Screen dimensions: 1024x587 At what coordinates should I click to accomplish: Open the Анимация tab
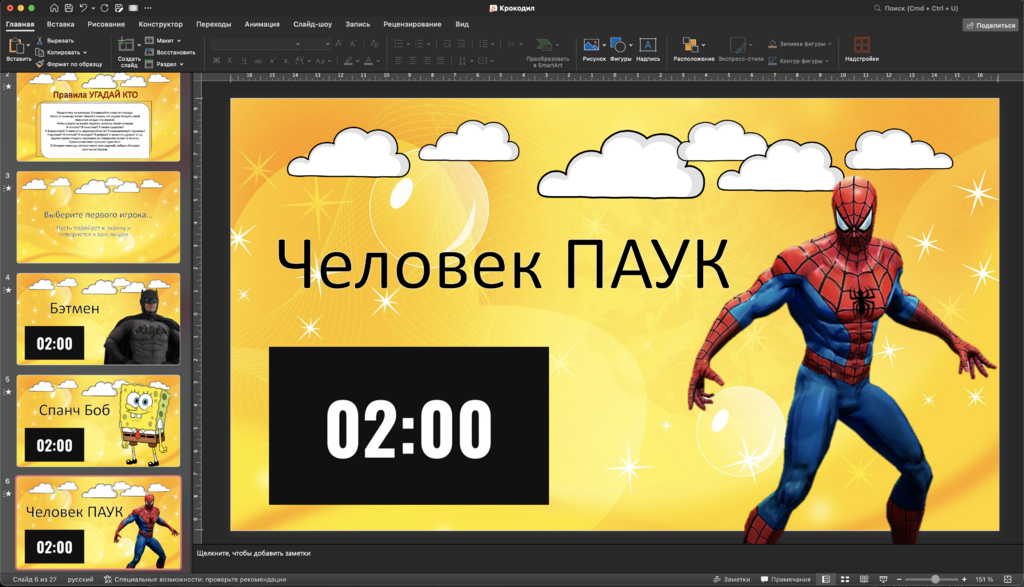(x=262, y=24)
